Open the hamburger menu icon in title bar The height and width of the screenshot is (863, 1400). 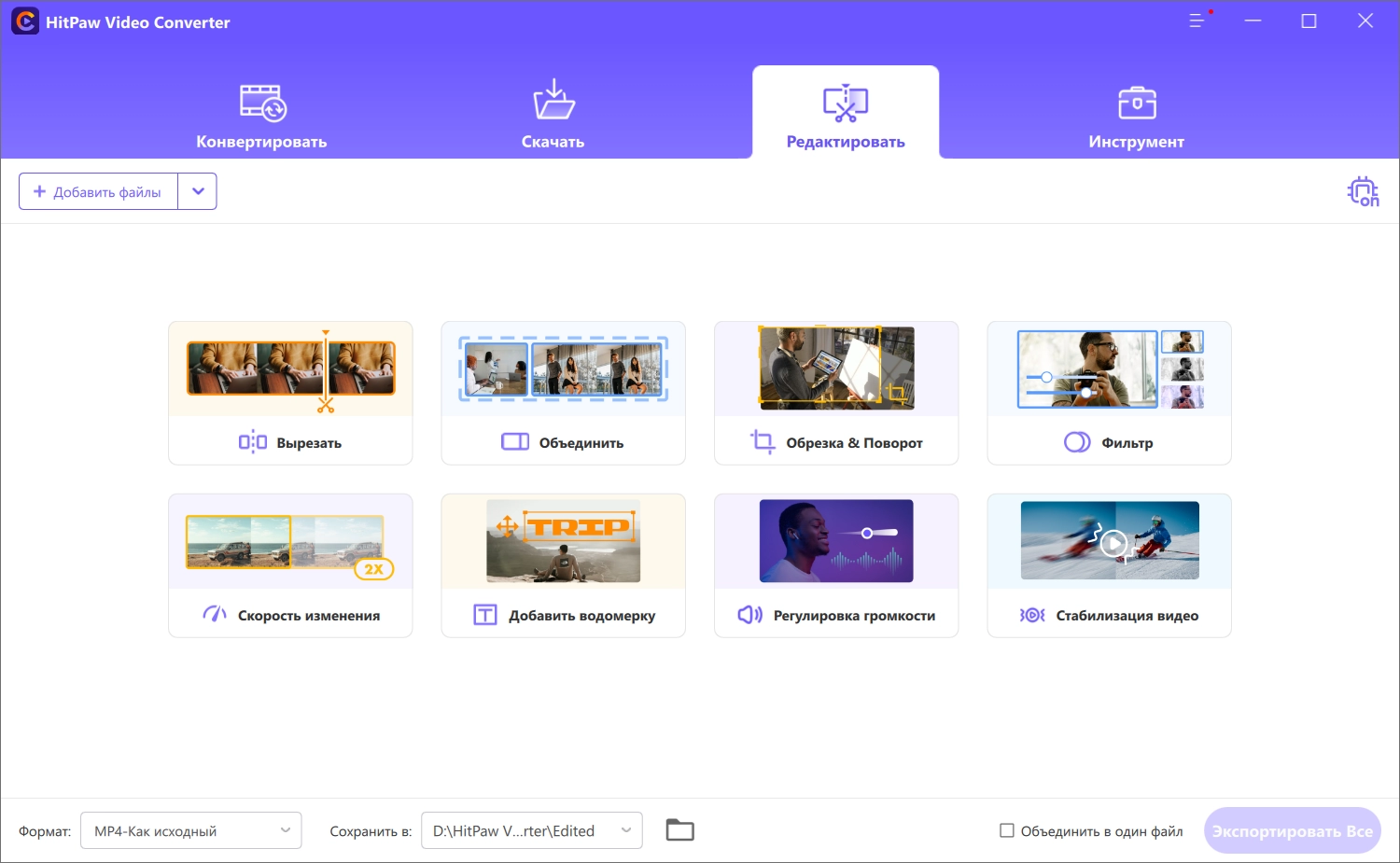tap(1197, 21)
